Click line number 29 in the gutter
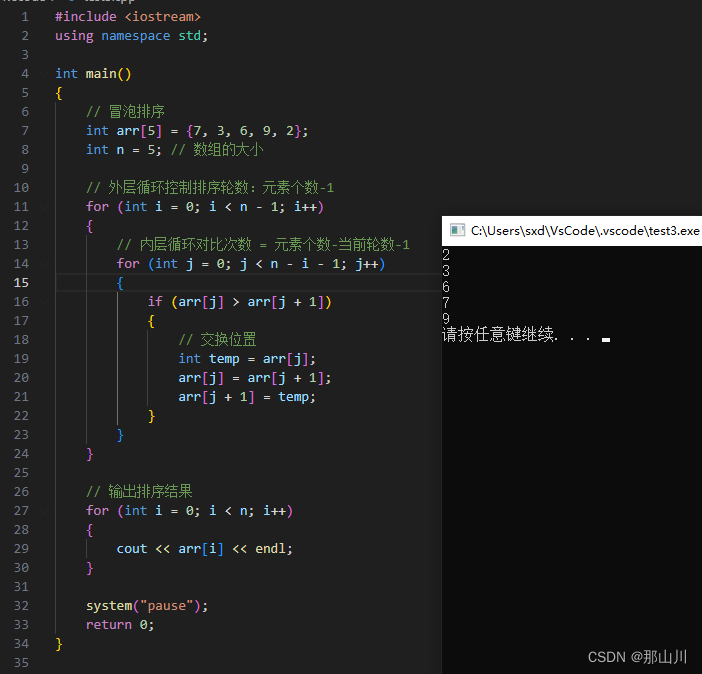The width and height of the screenshot is (702, 674). [21, 549]
